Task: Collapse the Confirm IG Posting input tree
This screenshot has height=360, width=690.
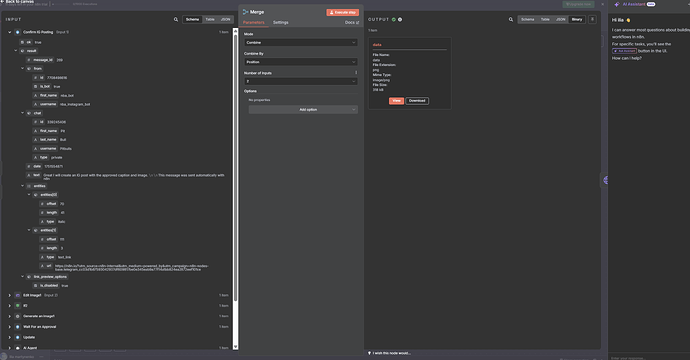Action: (10, 32)
